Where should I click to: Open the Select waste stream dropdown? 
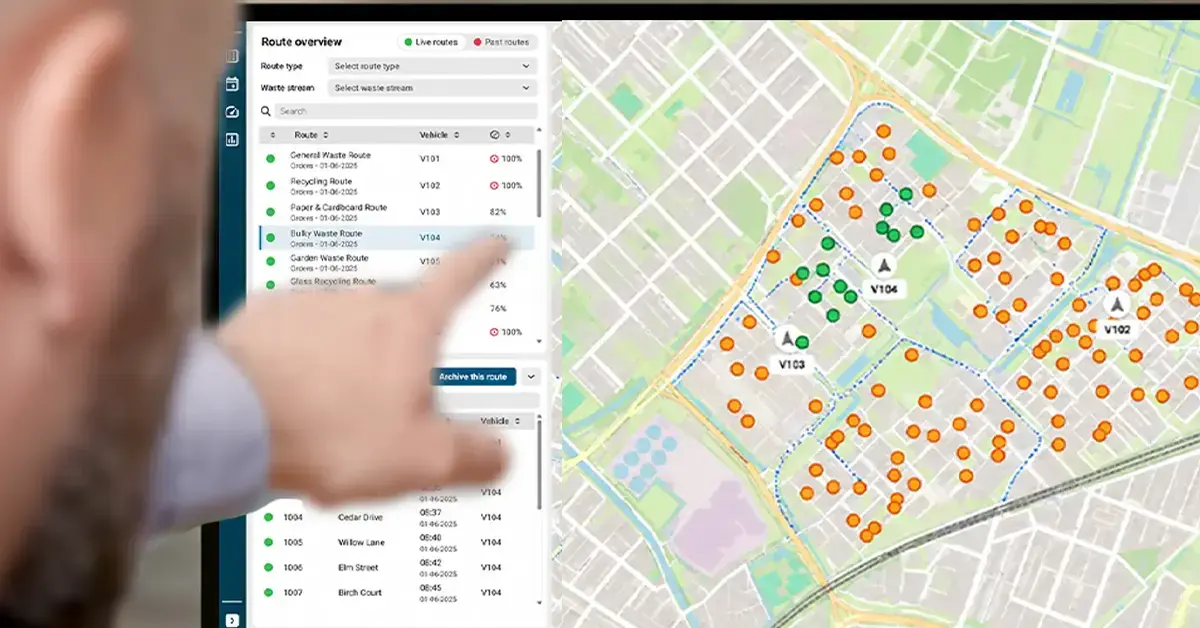coord(432,88)
